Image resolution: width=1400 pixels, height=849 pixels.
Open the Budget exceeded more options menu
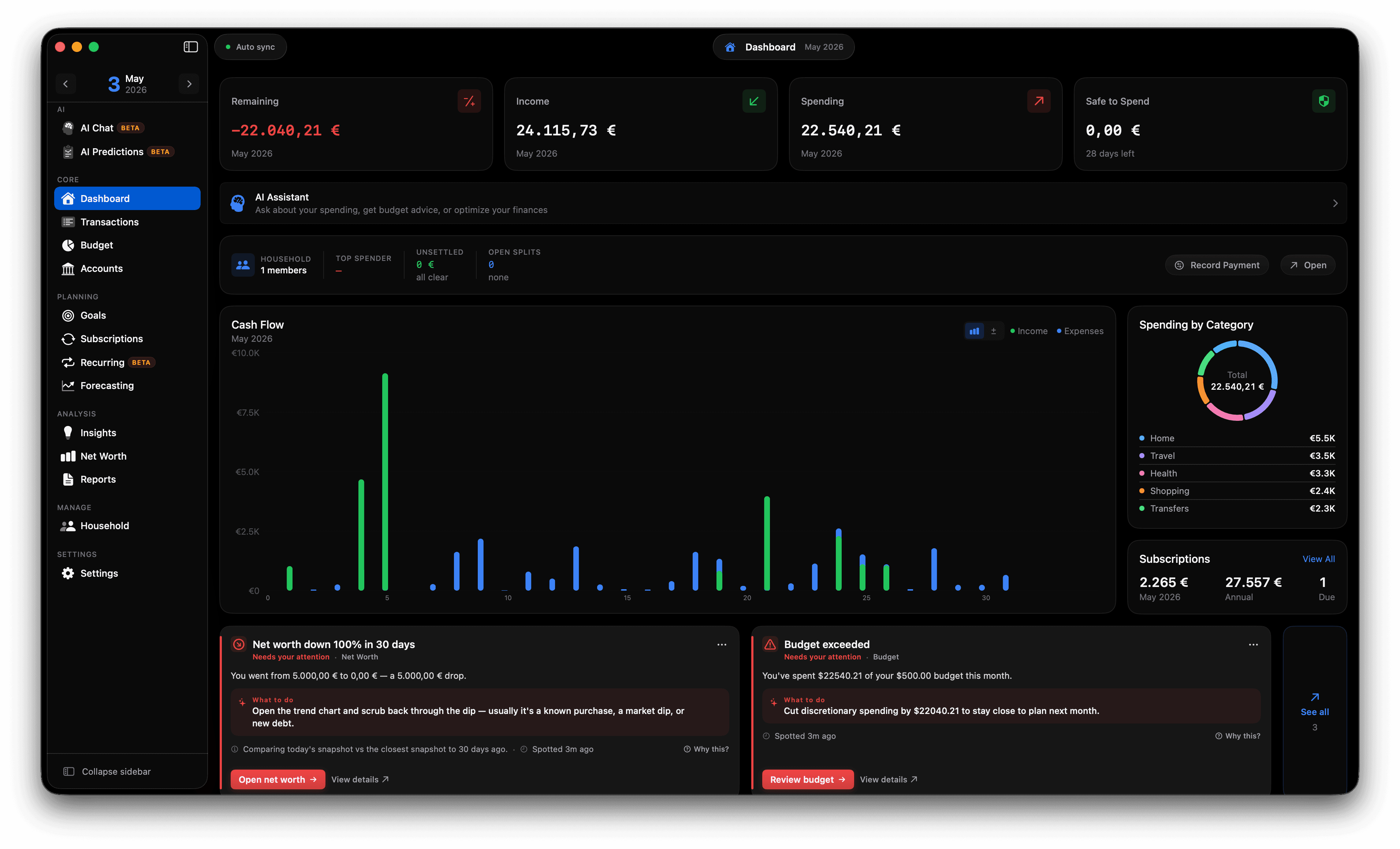tap(1254, 644)
